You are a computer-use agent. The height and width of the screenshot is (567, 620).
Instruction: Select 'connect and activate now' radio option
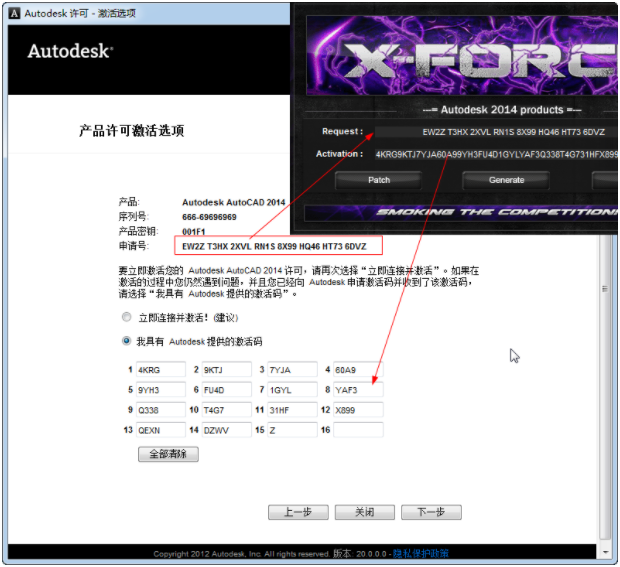tap(127, 317)
